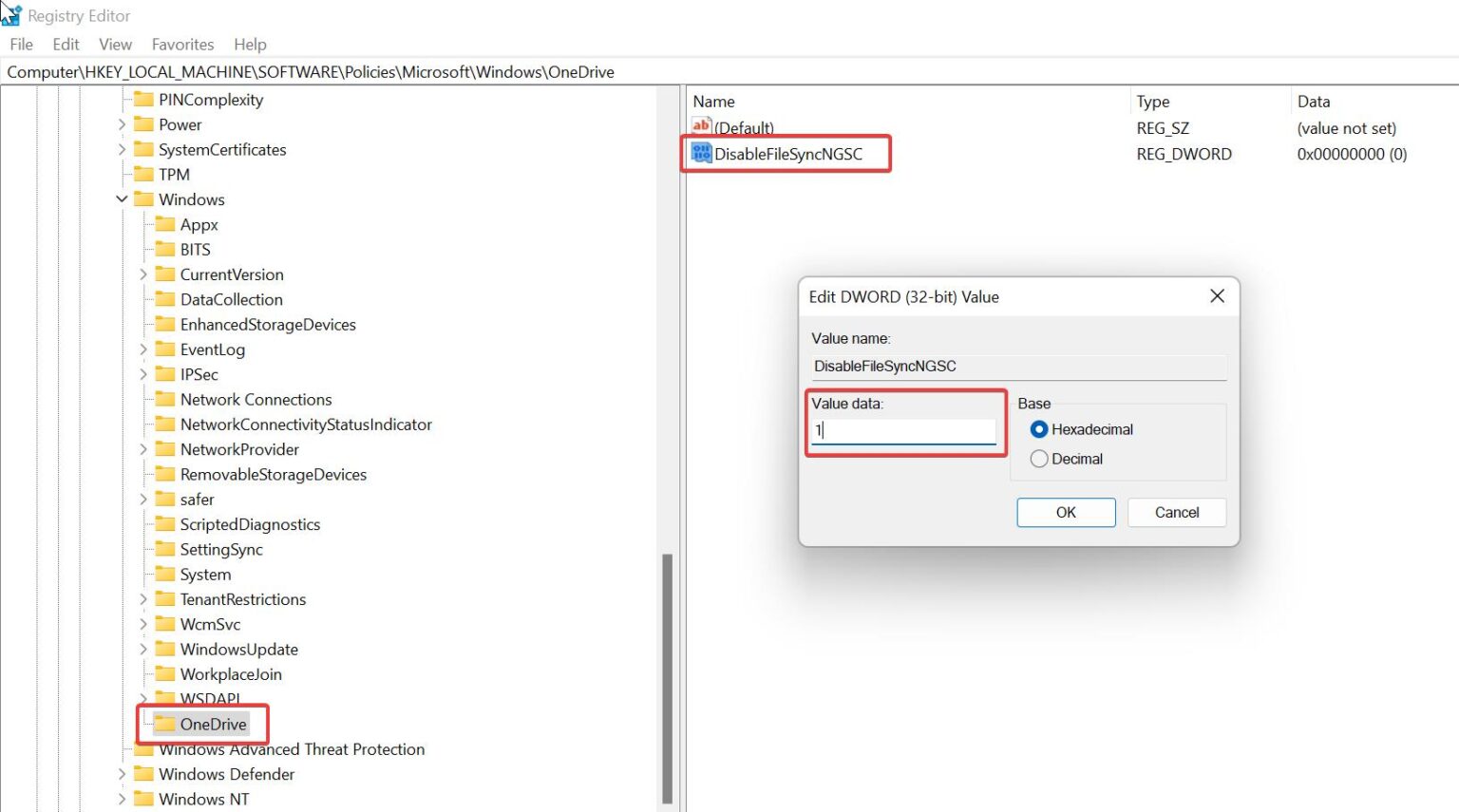Click inside the Value data field

902,432
